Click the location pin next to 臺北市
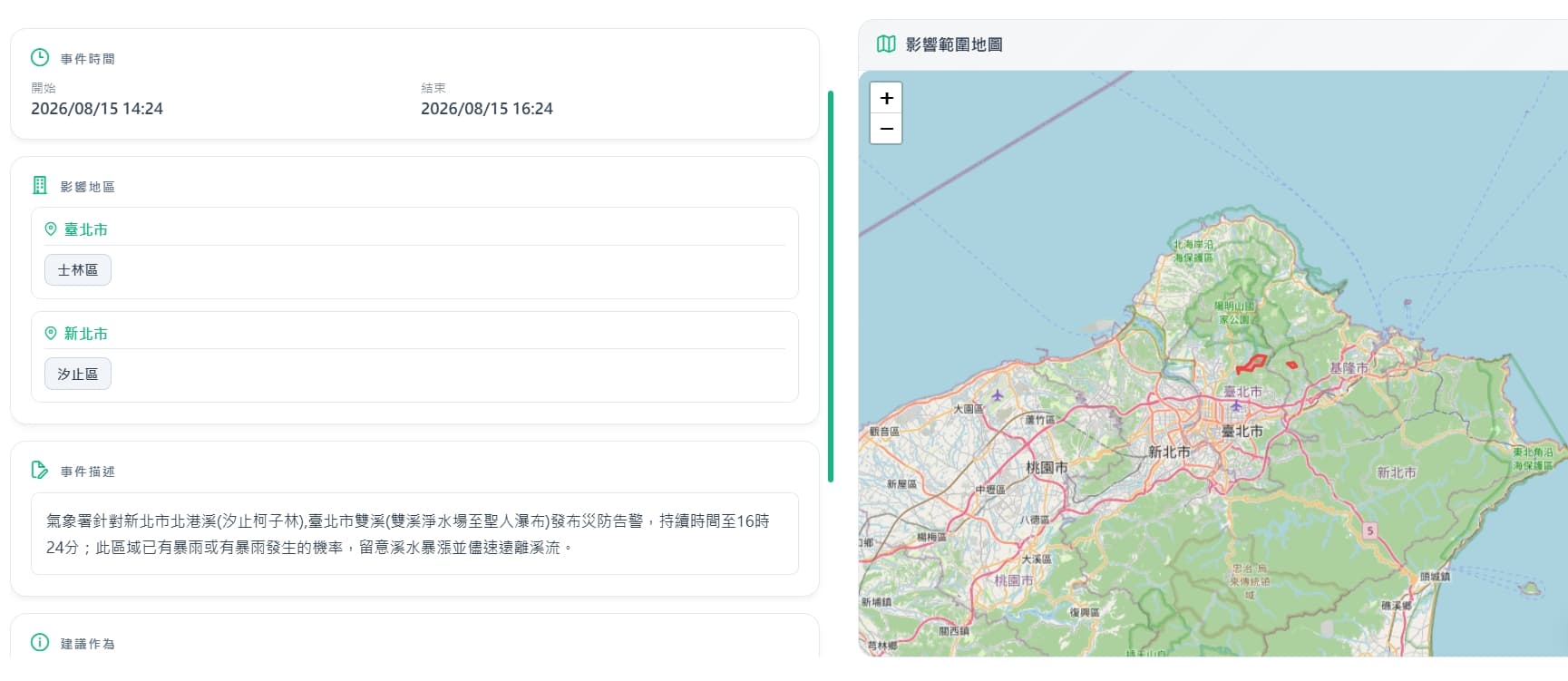This screenshot has width=1568, height=681. coord(51,229)
